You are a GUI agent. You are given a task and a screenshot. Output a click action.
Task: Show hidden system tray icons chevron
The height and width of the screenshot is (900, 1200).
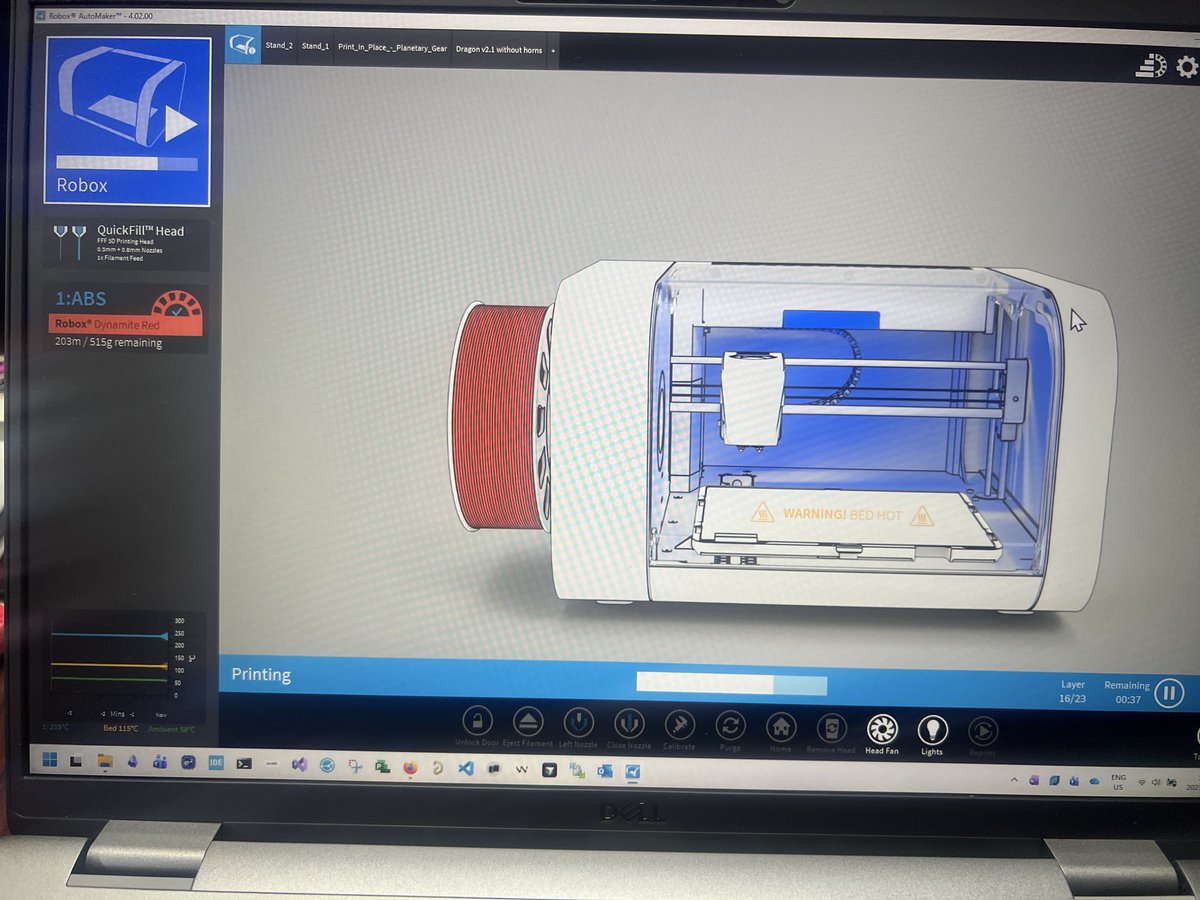[x=1014, y=780]
